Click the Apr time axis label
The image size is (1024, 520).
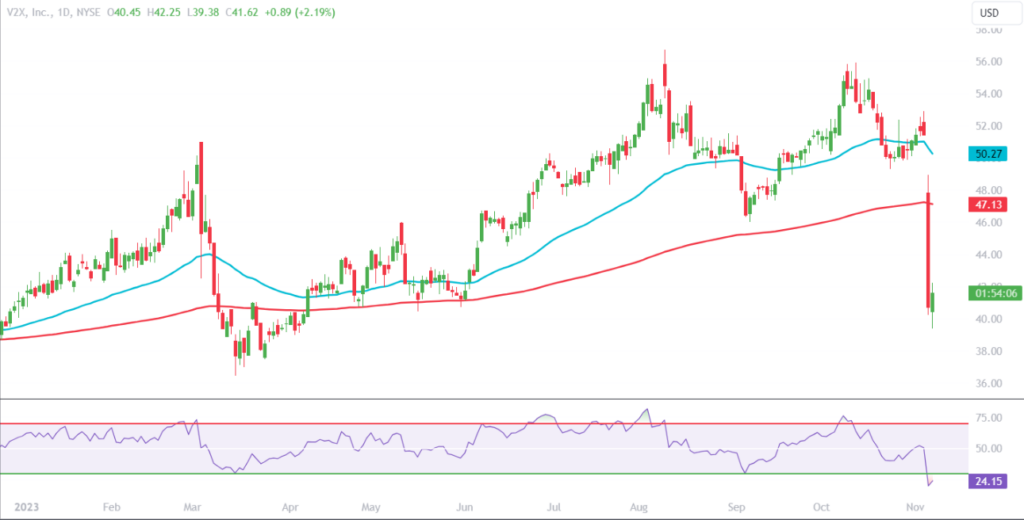pyautogui.click(x=291, y=507)
